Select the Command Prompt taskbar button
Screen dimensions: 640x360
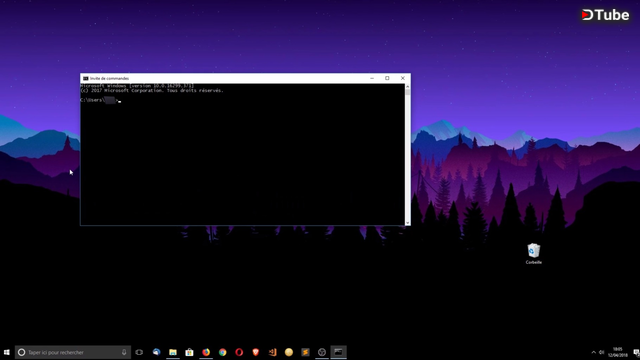338,352
